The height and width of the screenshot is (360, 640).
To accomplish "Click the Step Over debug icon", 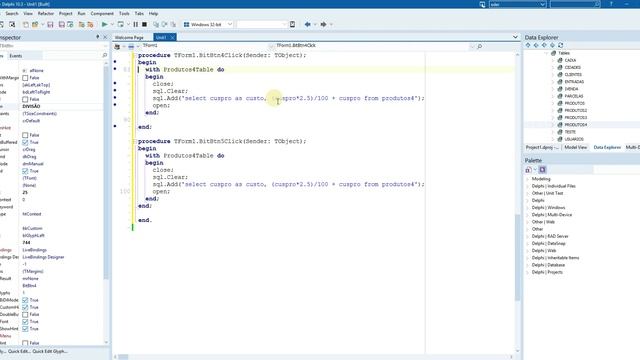I will point(164,24).
